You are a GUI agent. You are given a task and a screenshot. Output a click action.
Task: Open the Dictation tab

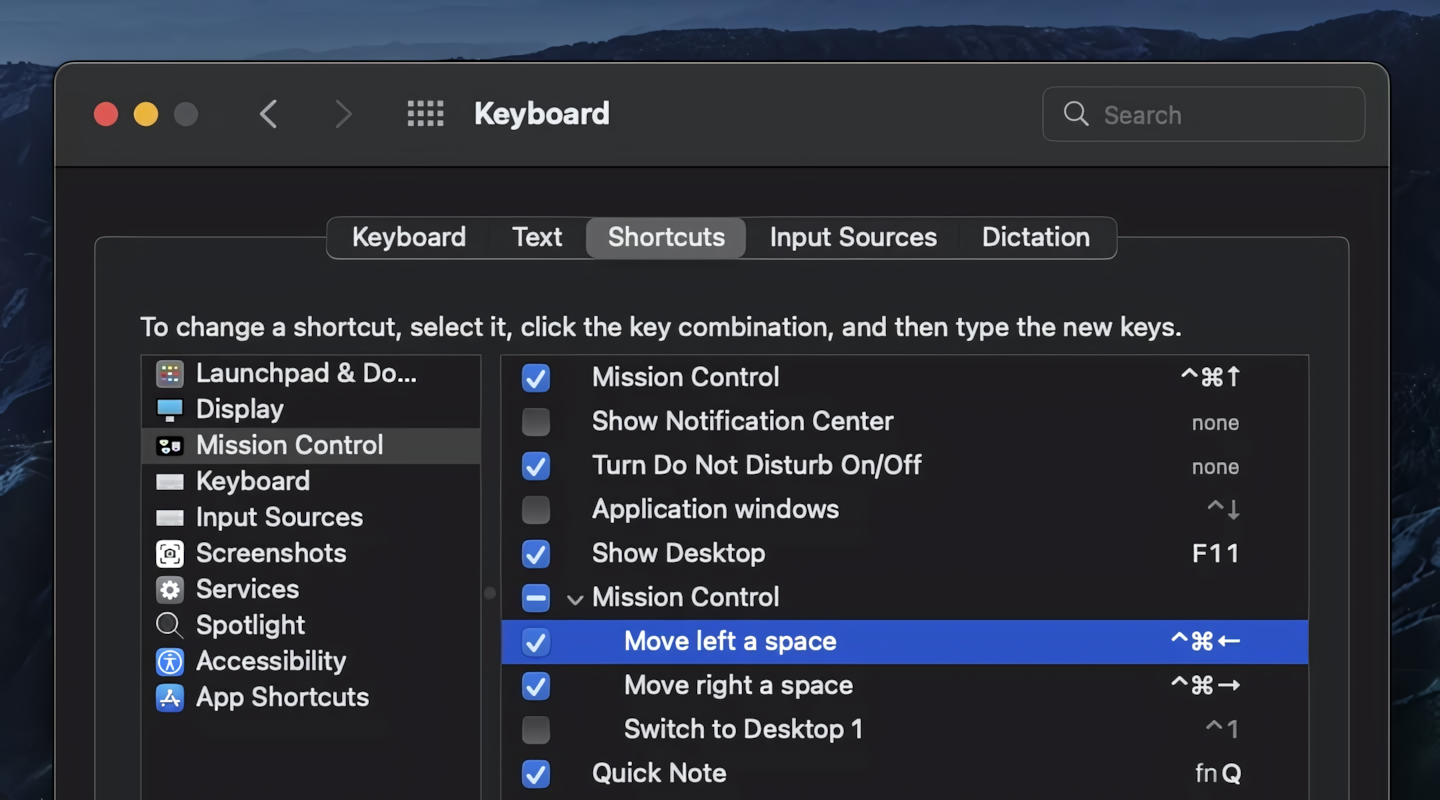point(1035,238)
